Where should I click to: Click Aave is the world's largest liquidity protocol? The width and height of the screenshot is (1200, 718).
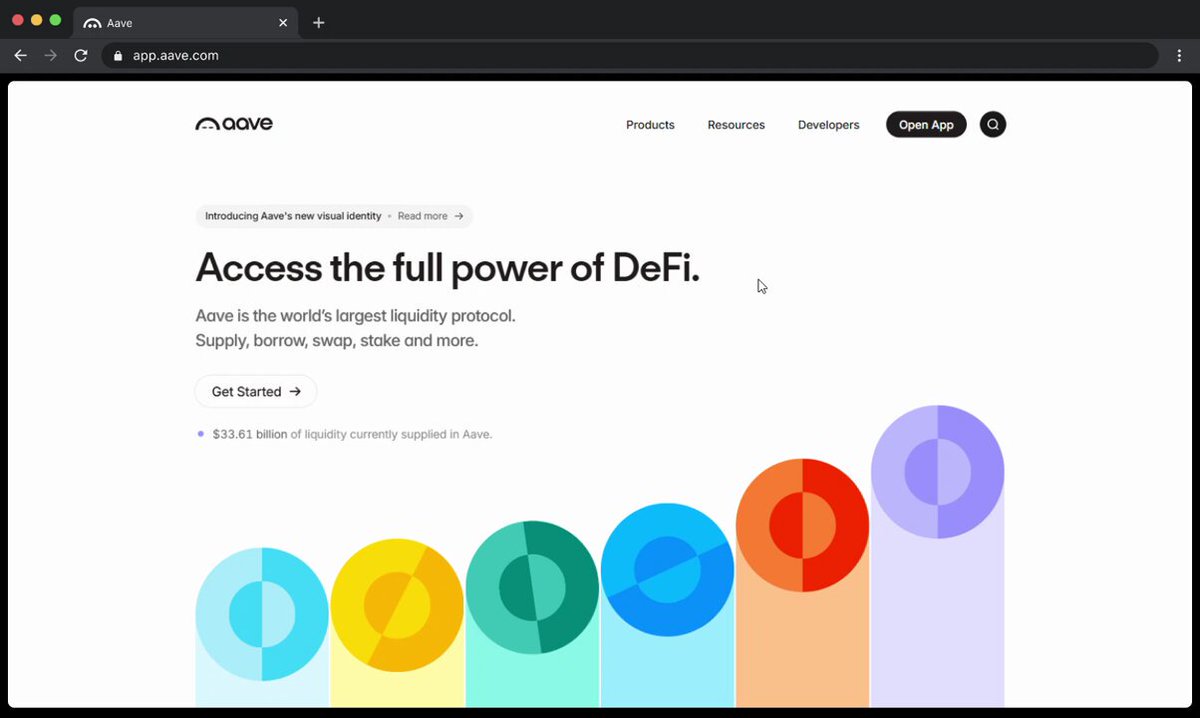pos(355,316)
